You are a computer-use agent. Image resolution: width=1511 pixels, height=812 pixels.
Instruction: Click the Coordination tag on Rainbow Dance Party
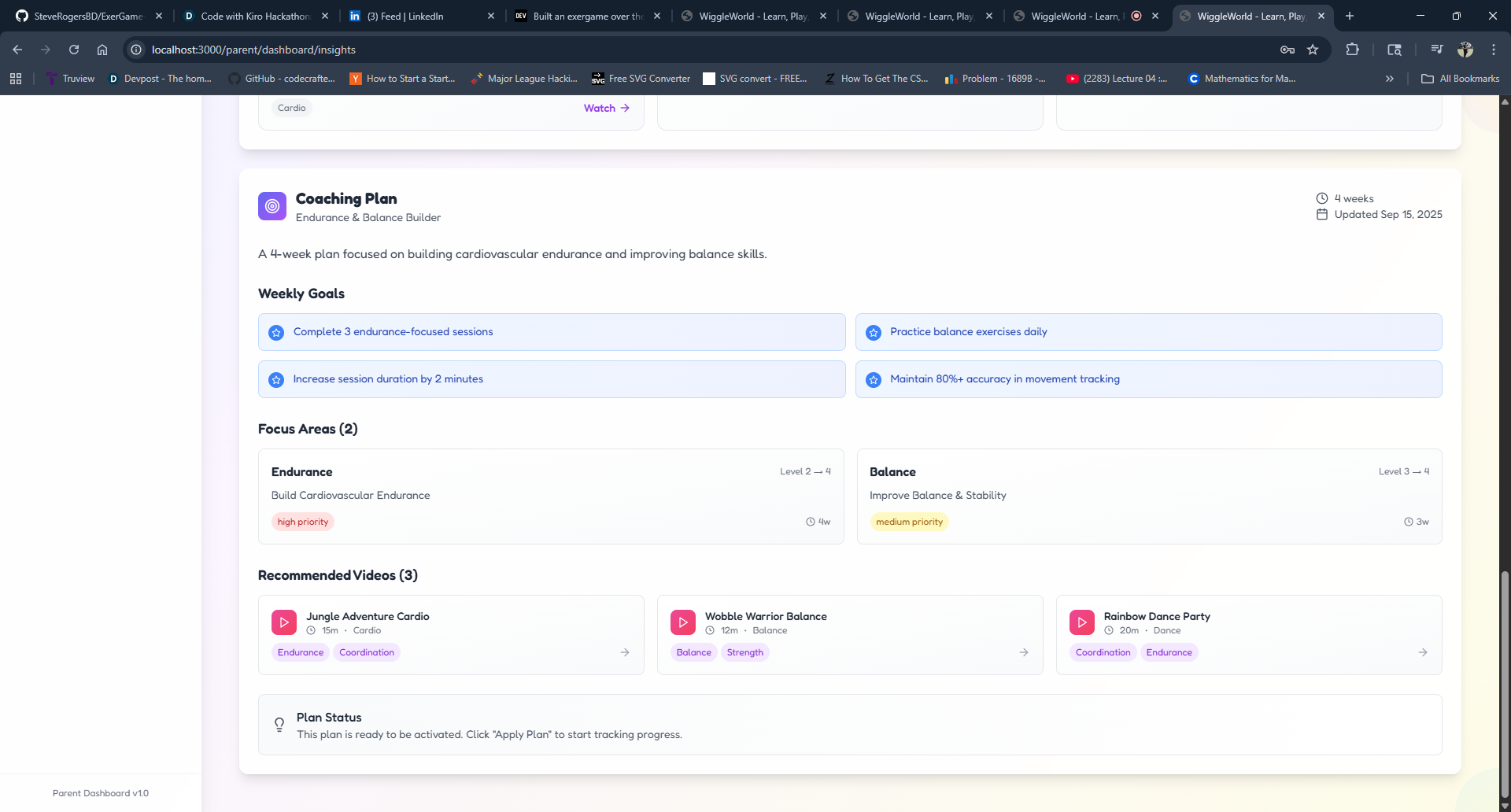pyautogui.click(x=1103, y=652)
